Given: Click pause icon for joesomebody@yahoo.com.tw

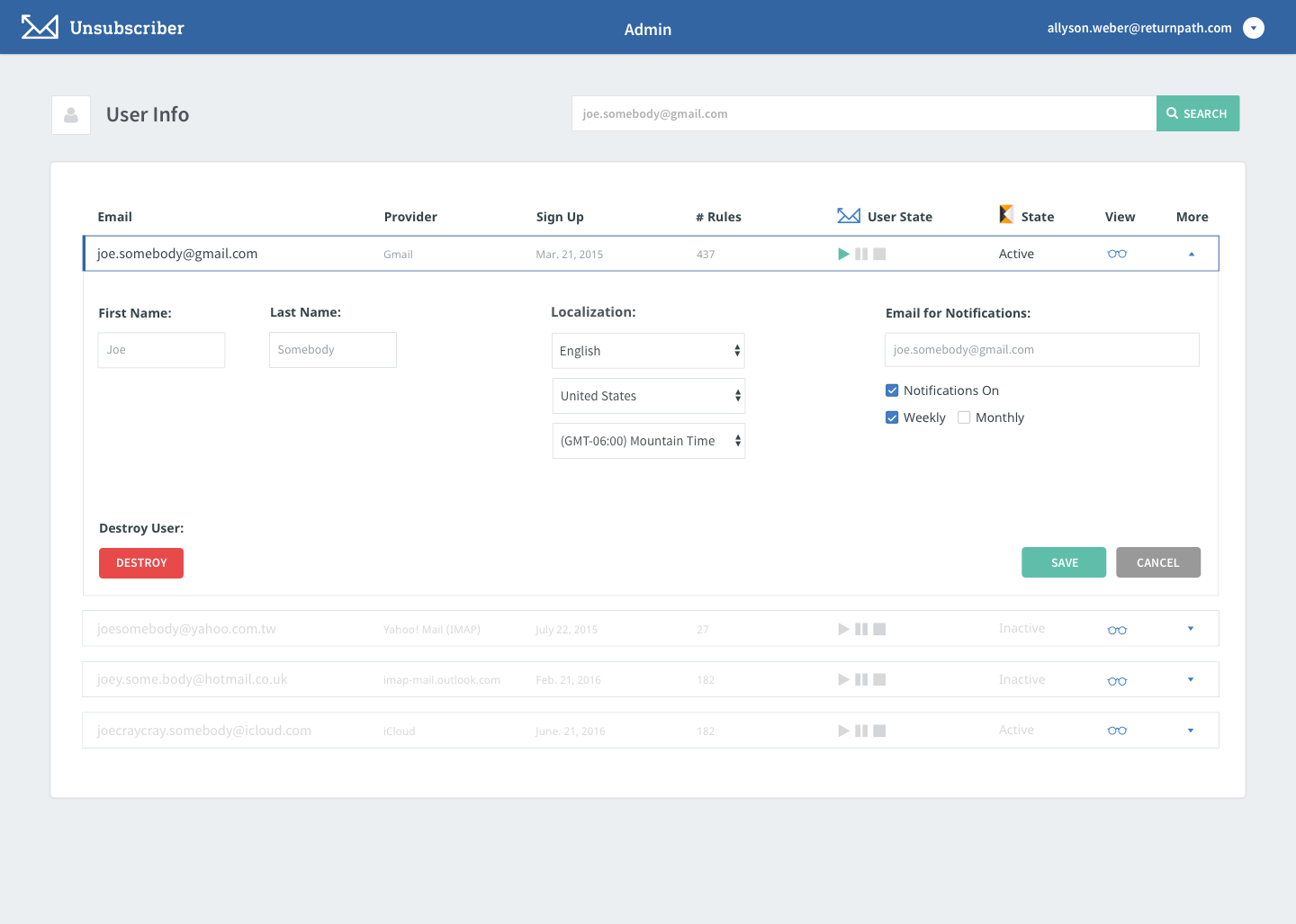Looking at the screenshot, I should (861, 629).
